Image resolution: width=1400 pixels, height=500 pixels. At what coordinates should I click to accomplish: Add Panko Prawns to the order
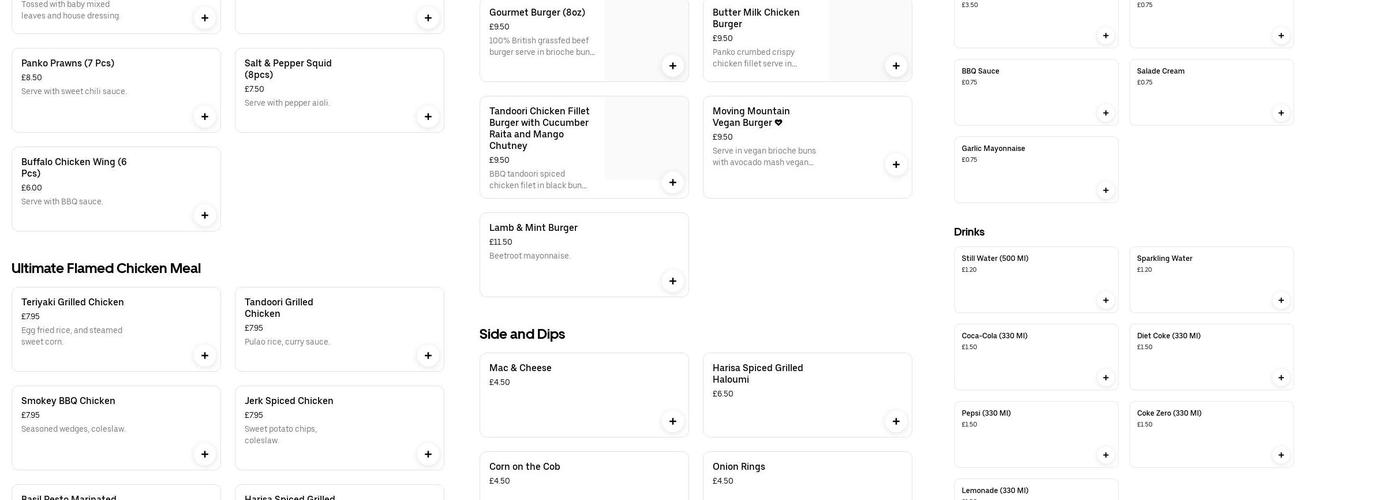tap(205, 117)
